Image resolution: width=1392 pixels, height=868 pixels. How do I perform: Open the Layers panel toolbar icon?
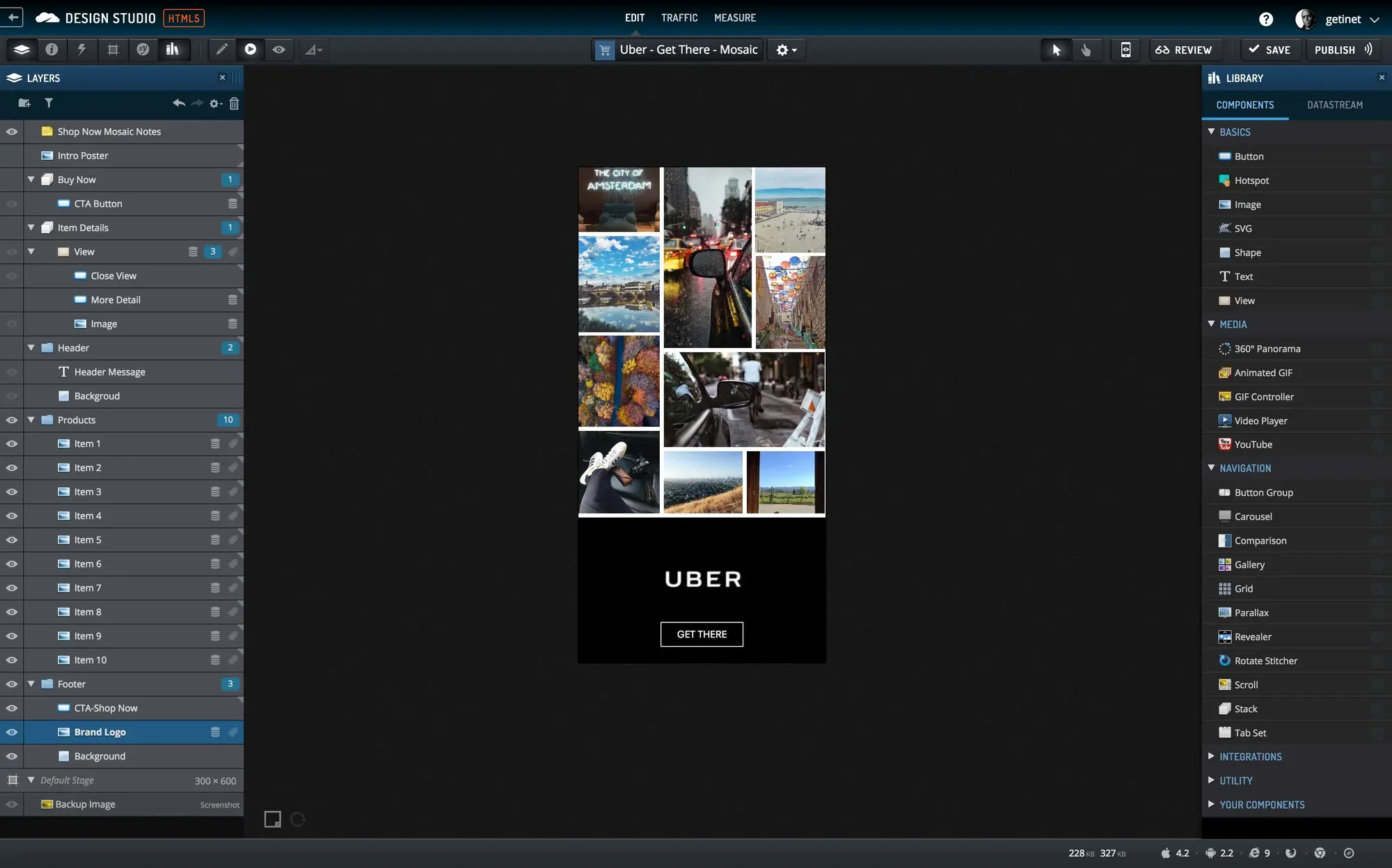click(22, 49)
